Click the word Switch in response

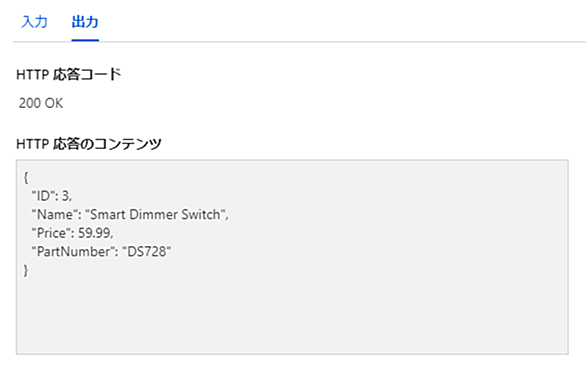coord(201,214)
